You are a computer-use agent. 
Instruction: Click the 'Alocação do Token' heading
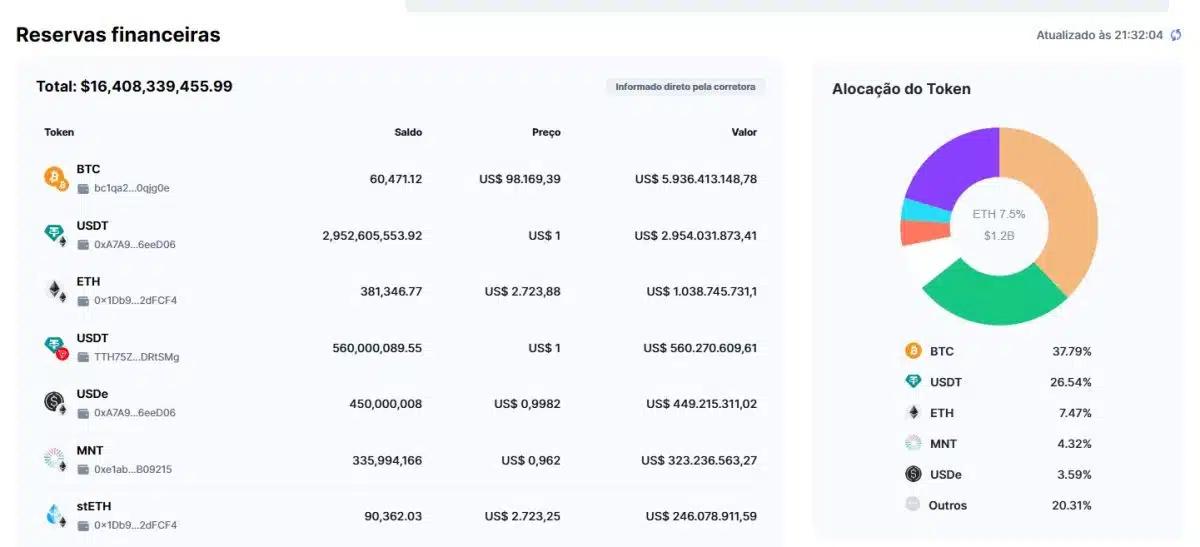click(x=901, y=89)
